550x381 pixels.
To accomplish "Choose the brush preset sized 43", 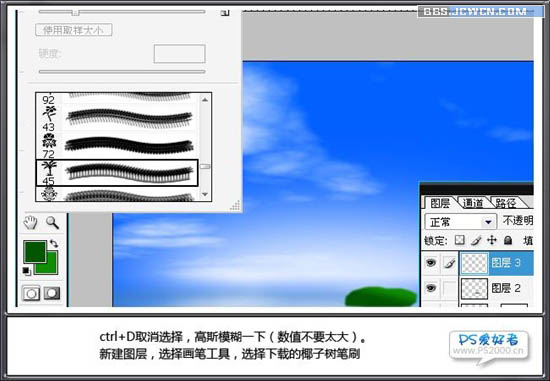I will pos(117,118).
